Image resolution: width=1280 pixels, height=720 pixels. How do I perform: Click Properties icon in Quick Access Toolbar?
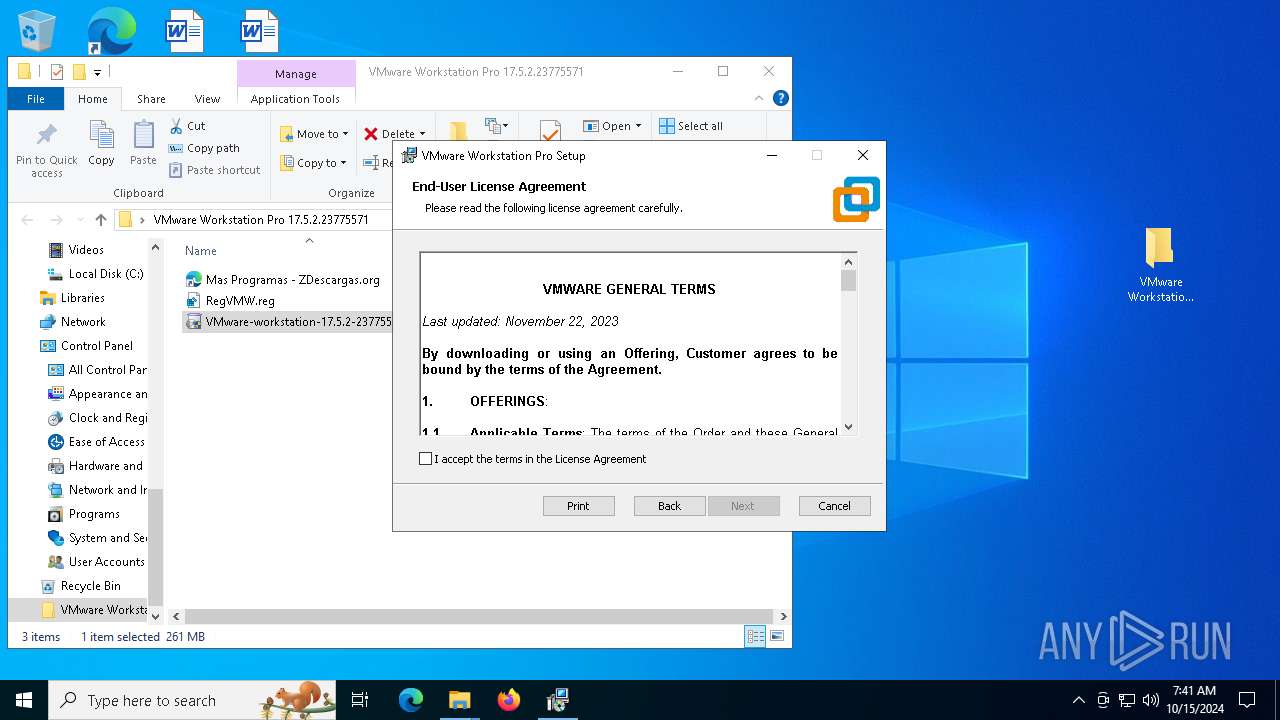pos(56,72)
